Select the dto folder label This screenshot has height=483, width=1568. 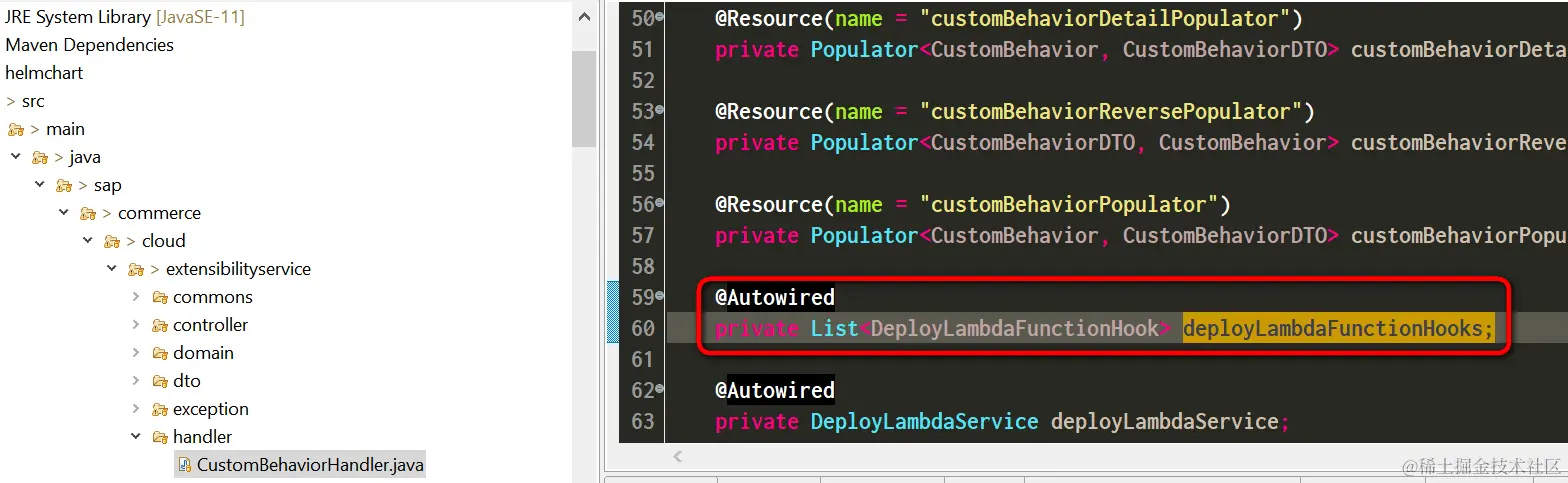(x=187, y=381)
